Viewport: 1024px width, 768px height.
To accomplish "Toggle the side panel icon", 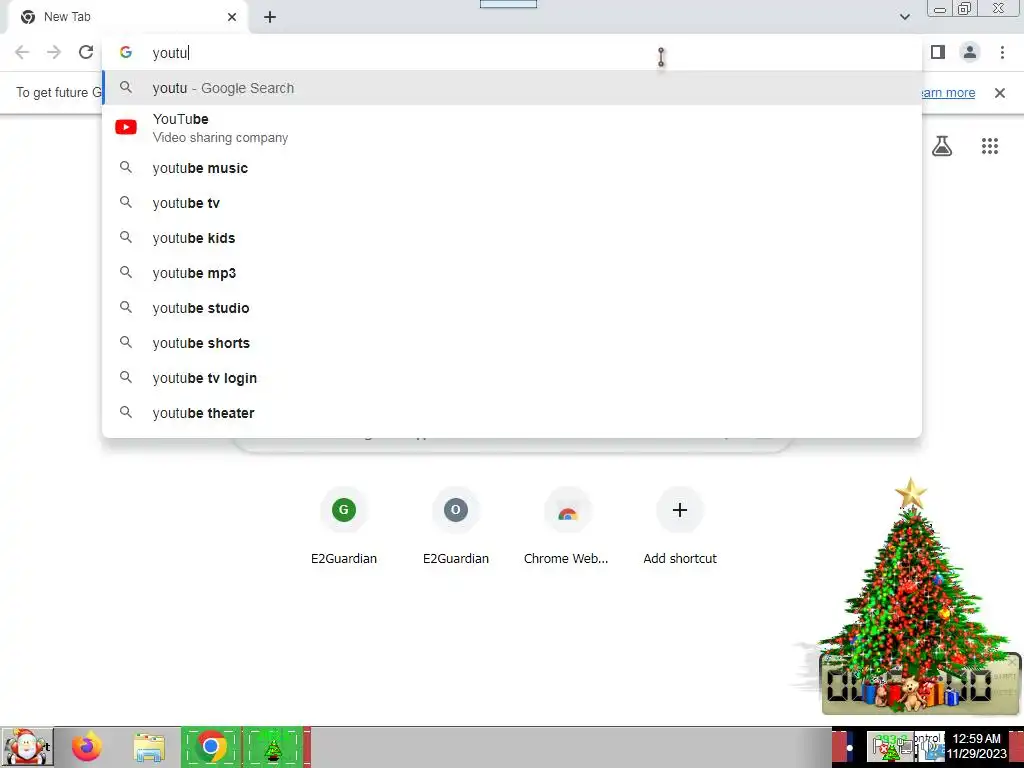I will 938,52.
